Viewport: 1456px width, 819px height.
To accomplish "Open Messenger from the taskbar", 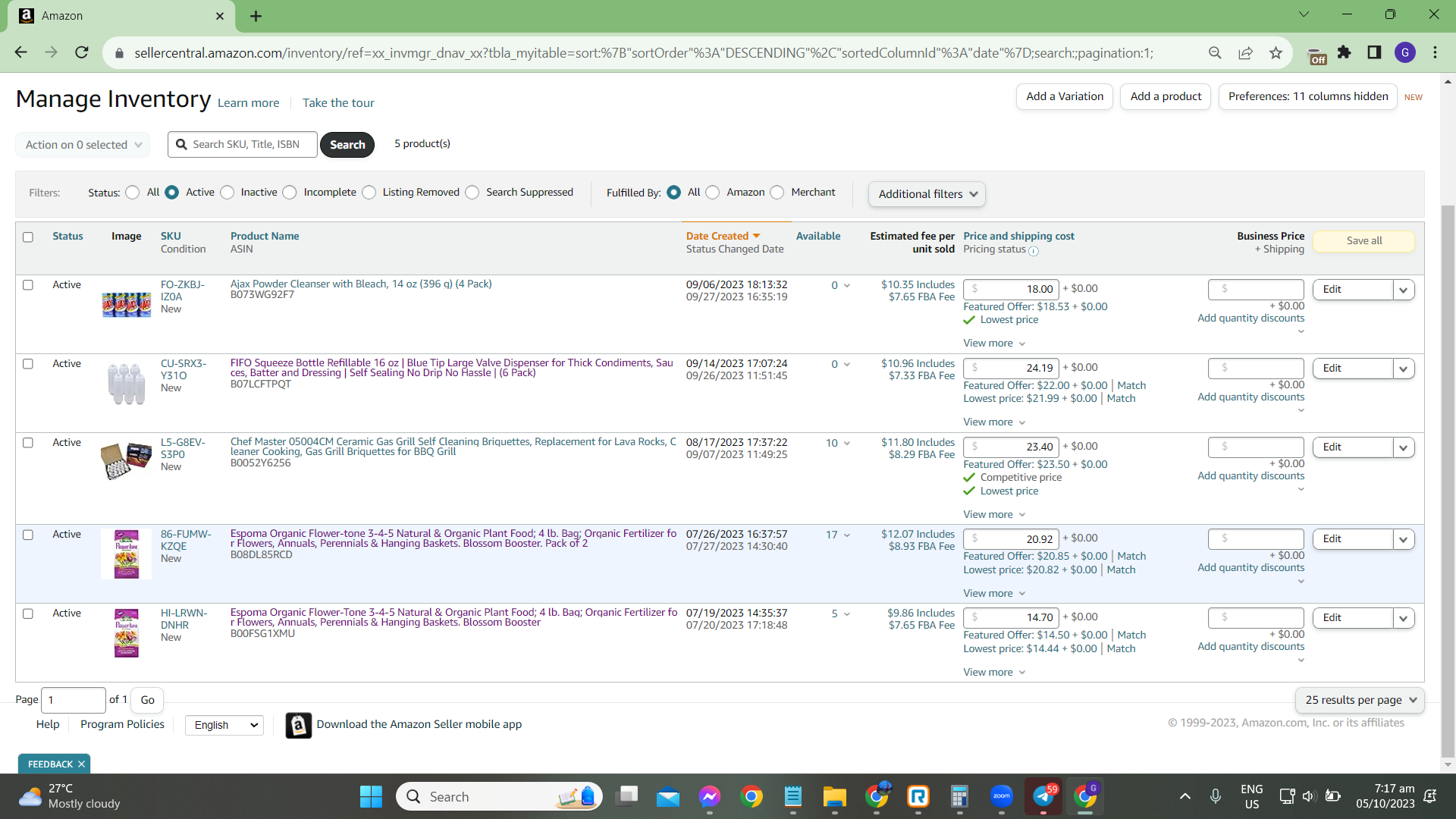I will tap(710, 796).
